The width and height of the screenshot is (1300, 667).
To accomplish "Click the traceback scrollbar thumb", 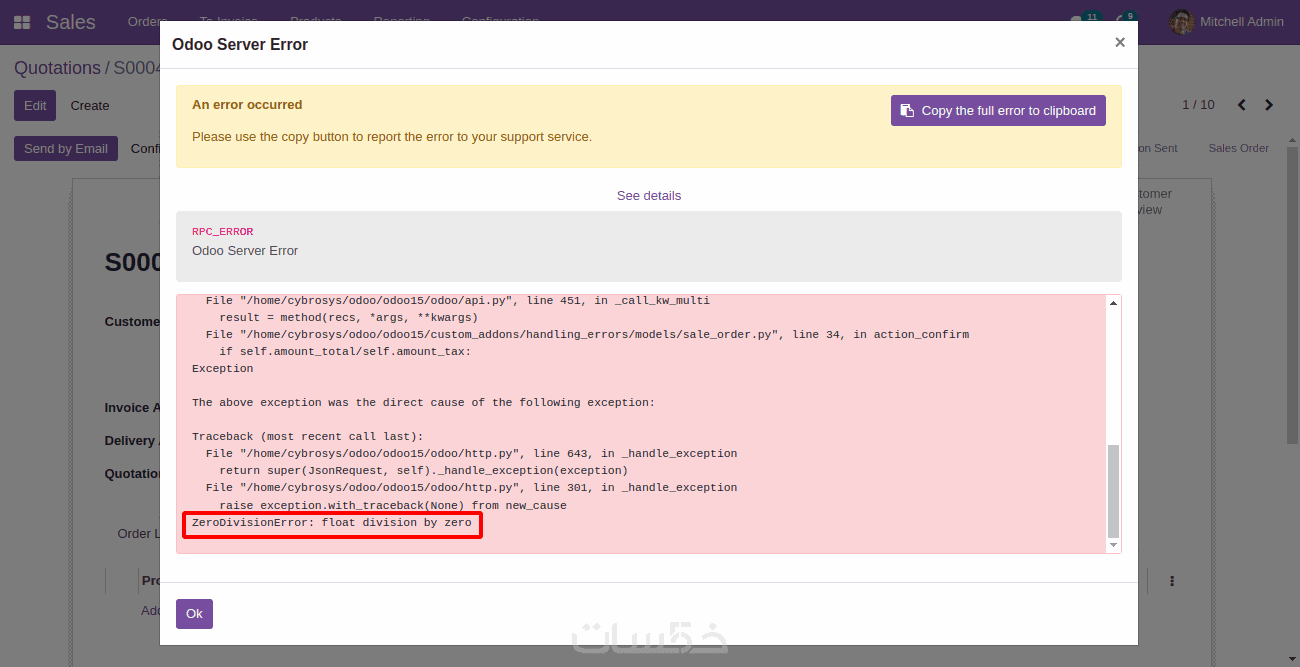I will pyautogui.click(x=1114, y=491).
